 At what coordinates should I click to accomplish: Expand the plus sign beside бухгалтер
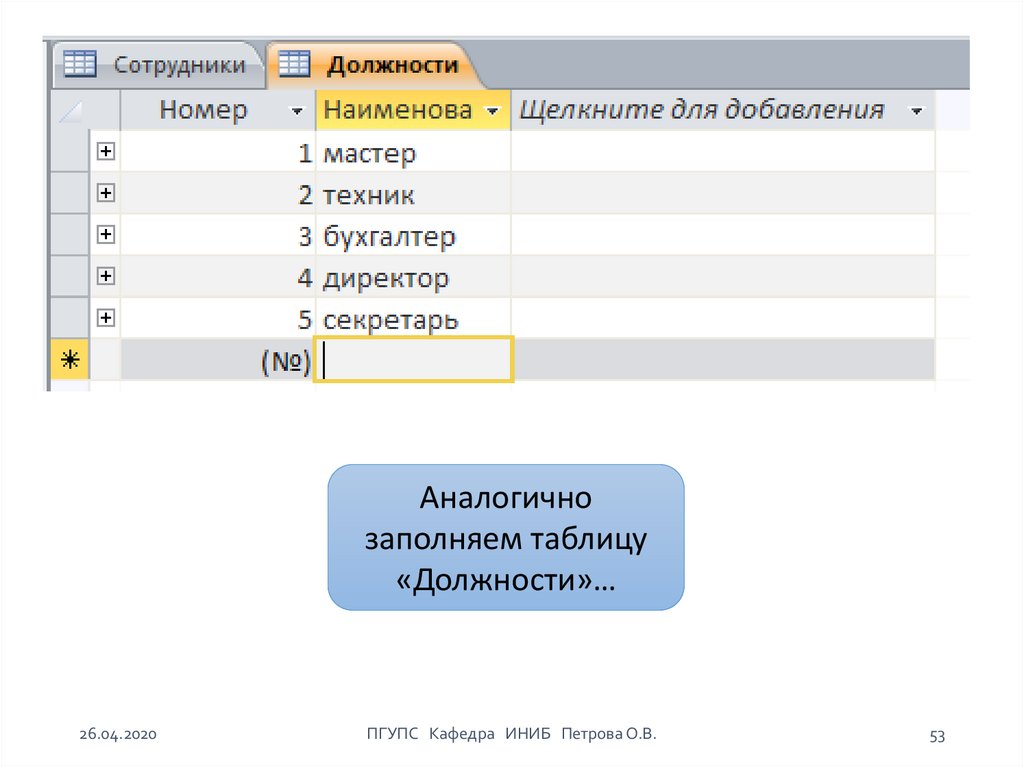click(x=105, y=235)
